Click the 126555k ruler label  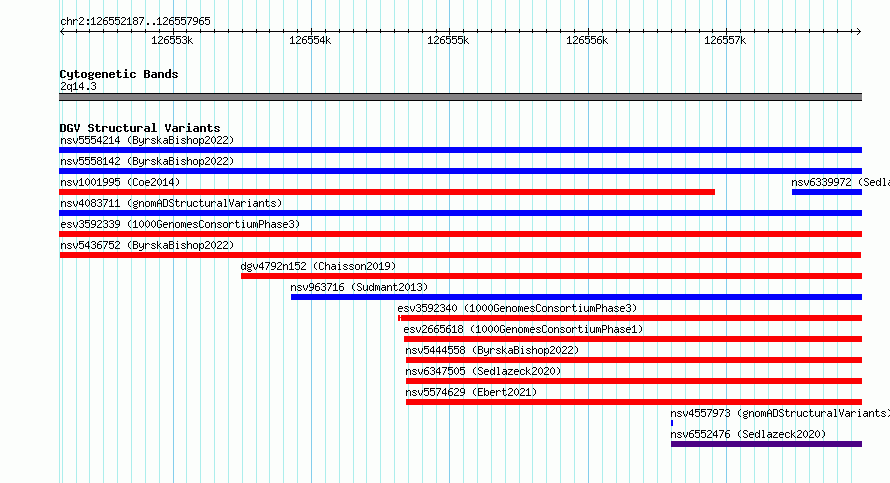(x=448, y=40)
